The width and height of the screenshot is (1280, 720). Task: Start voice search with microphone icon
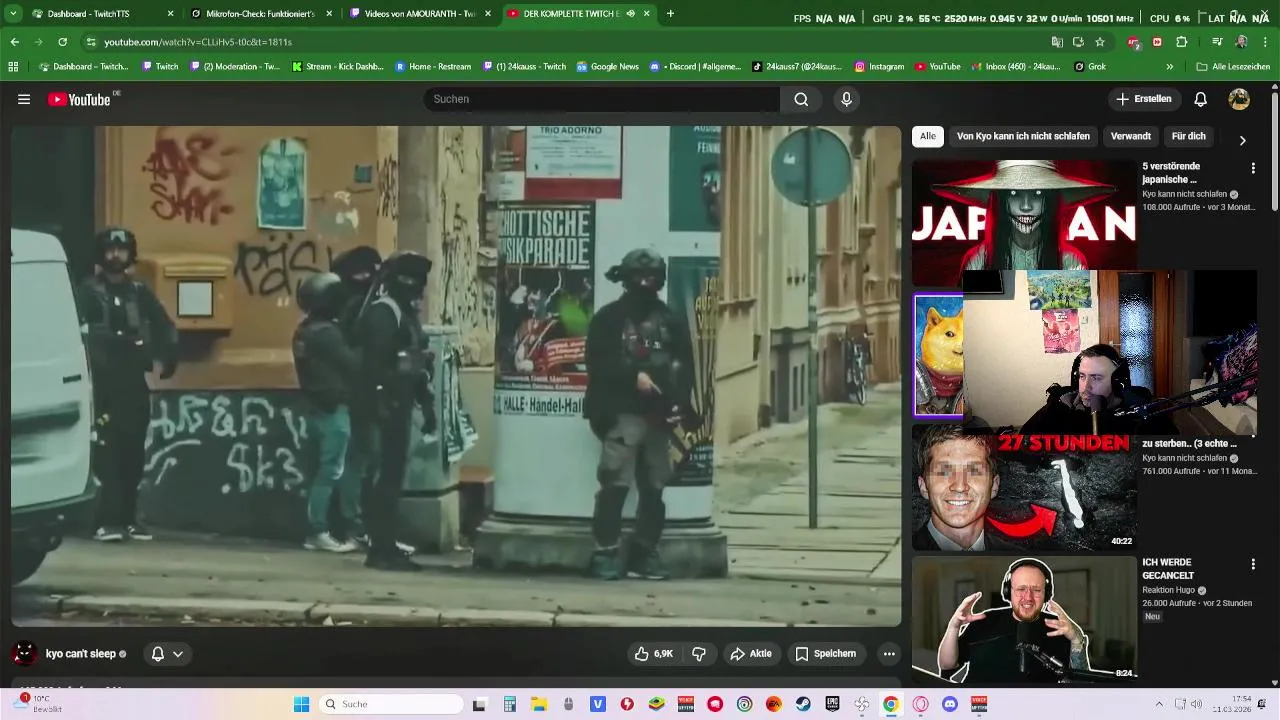tap(846, 99)
